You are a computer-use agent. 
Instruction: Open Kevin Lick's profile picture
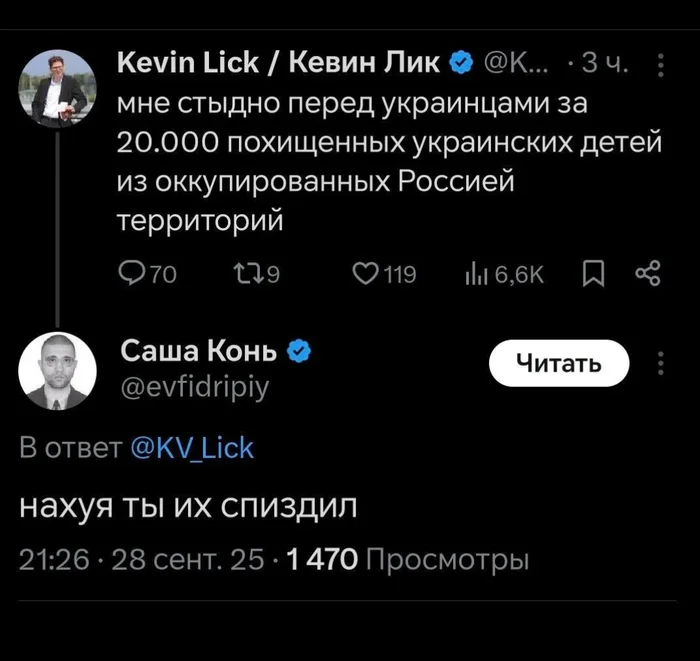[x=57, y=88]
